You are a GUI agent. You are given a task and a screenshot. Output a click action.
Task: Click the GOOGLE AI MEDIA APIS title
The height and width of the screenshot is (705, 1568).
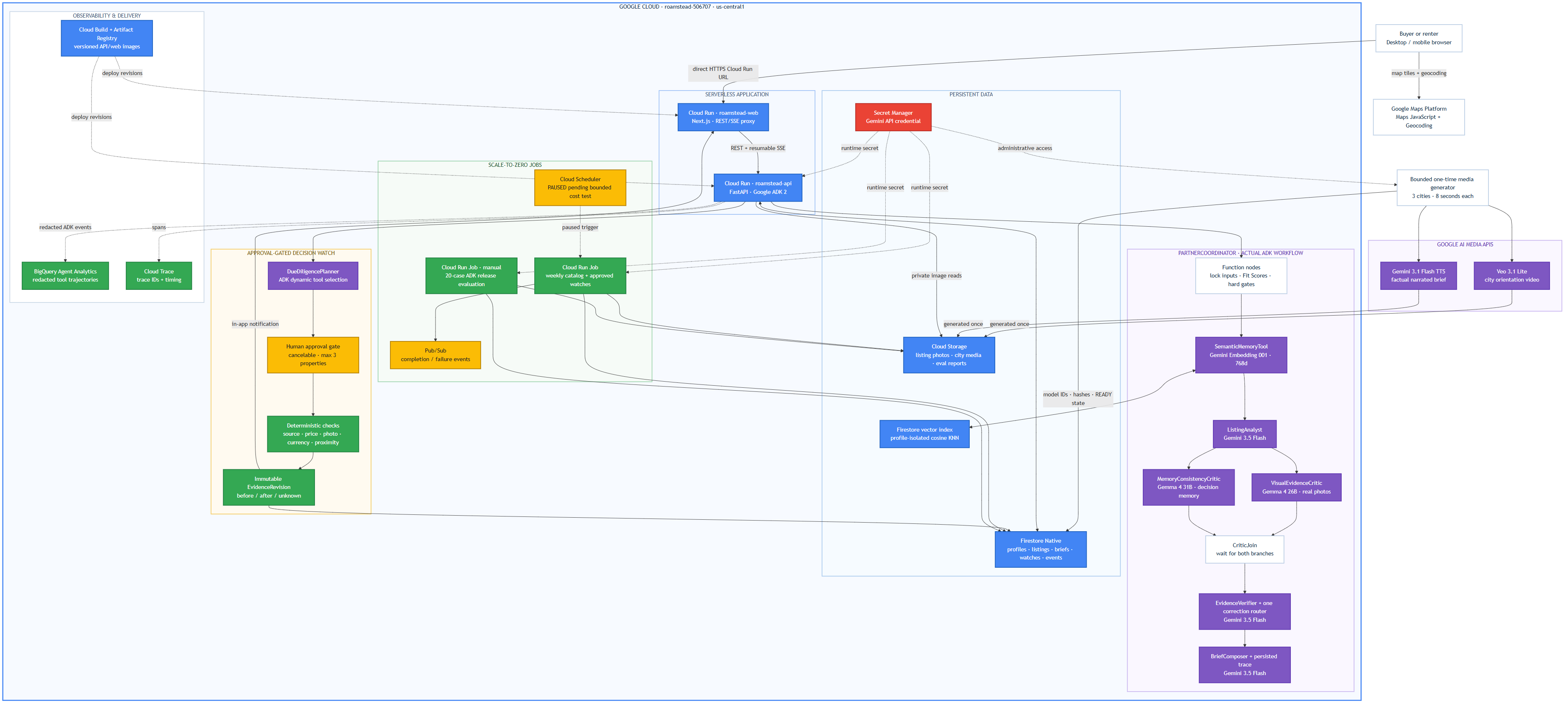[1465, 245]
